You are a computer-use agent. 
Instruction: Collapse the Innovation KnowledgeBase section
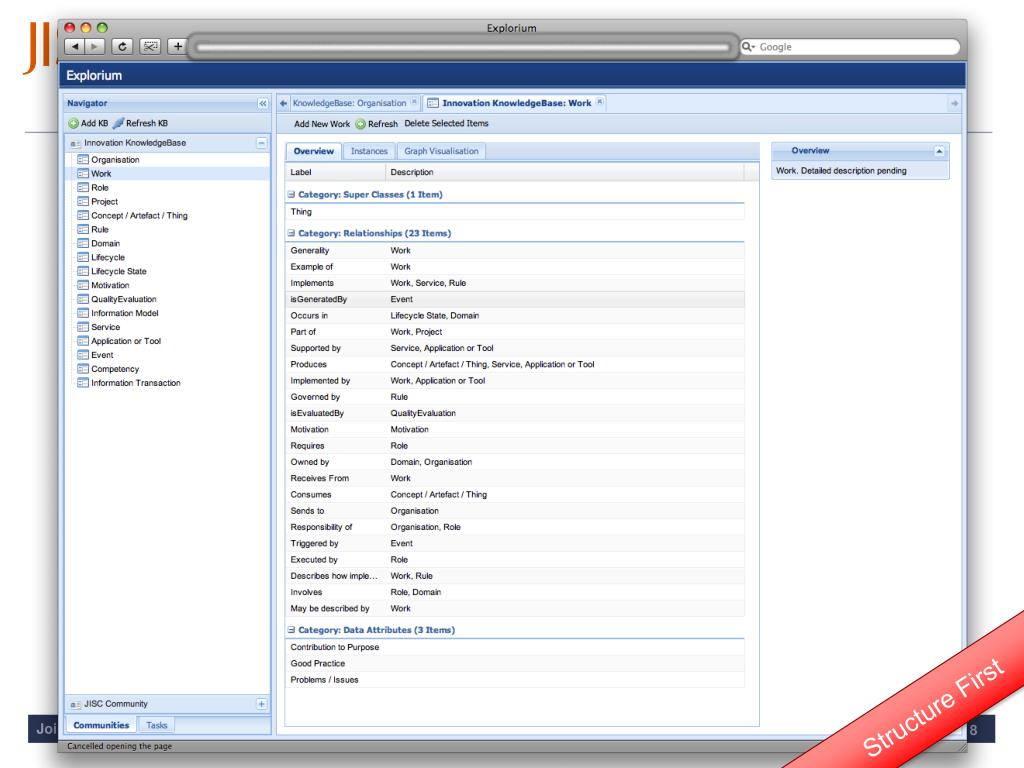261,142
